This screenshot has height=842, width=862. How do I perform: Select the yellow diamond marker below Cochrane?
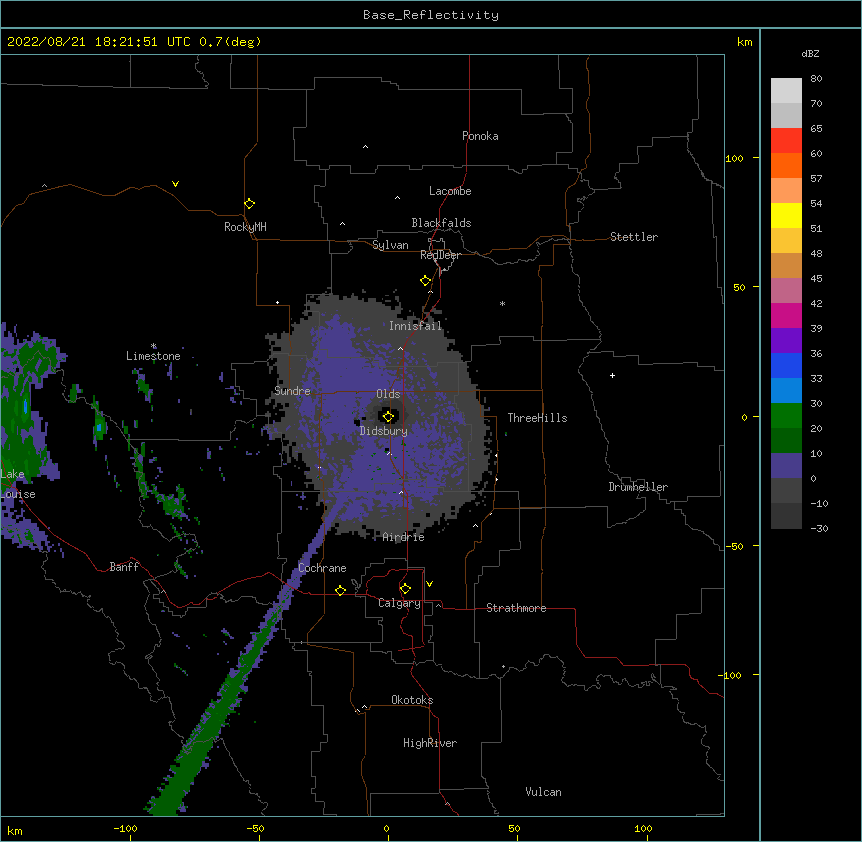[x=340, y=590]
